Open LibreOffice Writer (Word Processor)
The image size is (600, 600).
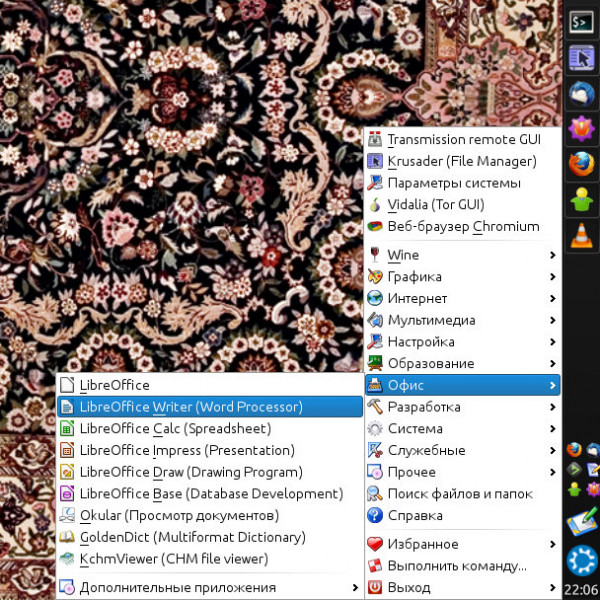(210, 407)
